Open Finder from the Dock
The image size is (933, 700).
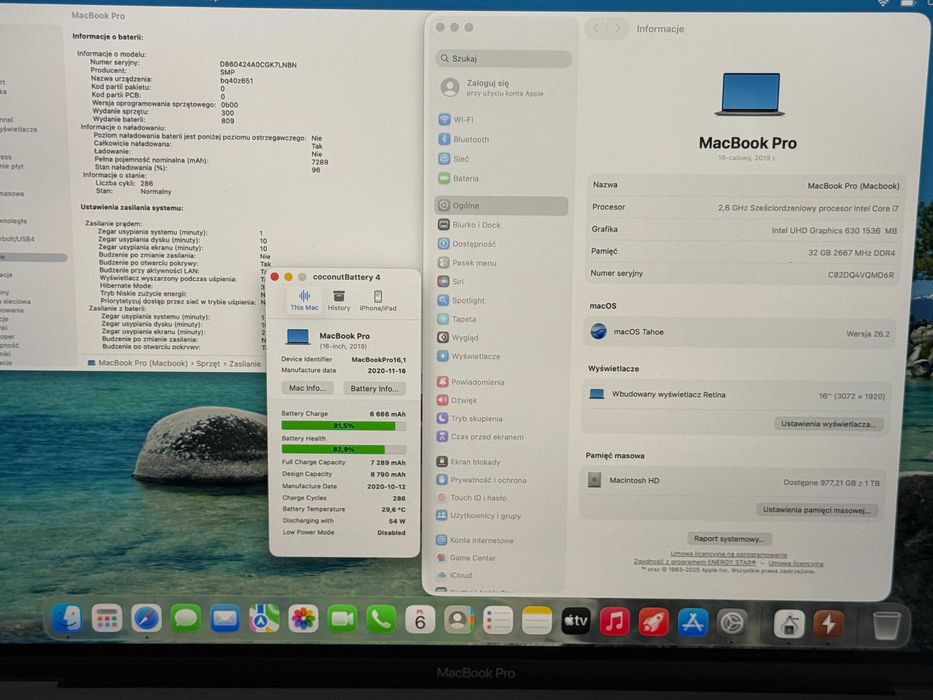(x=67, y=619)
